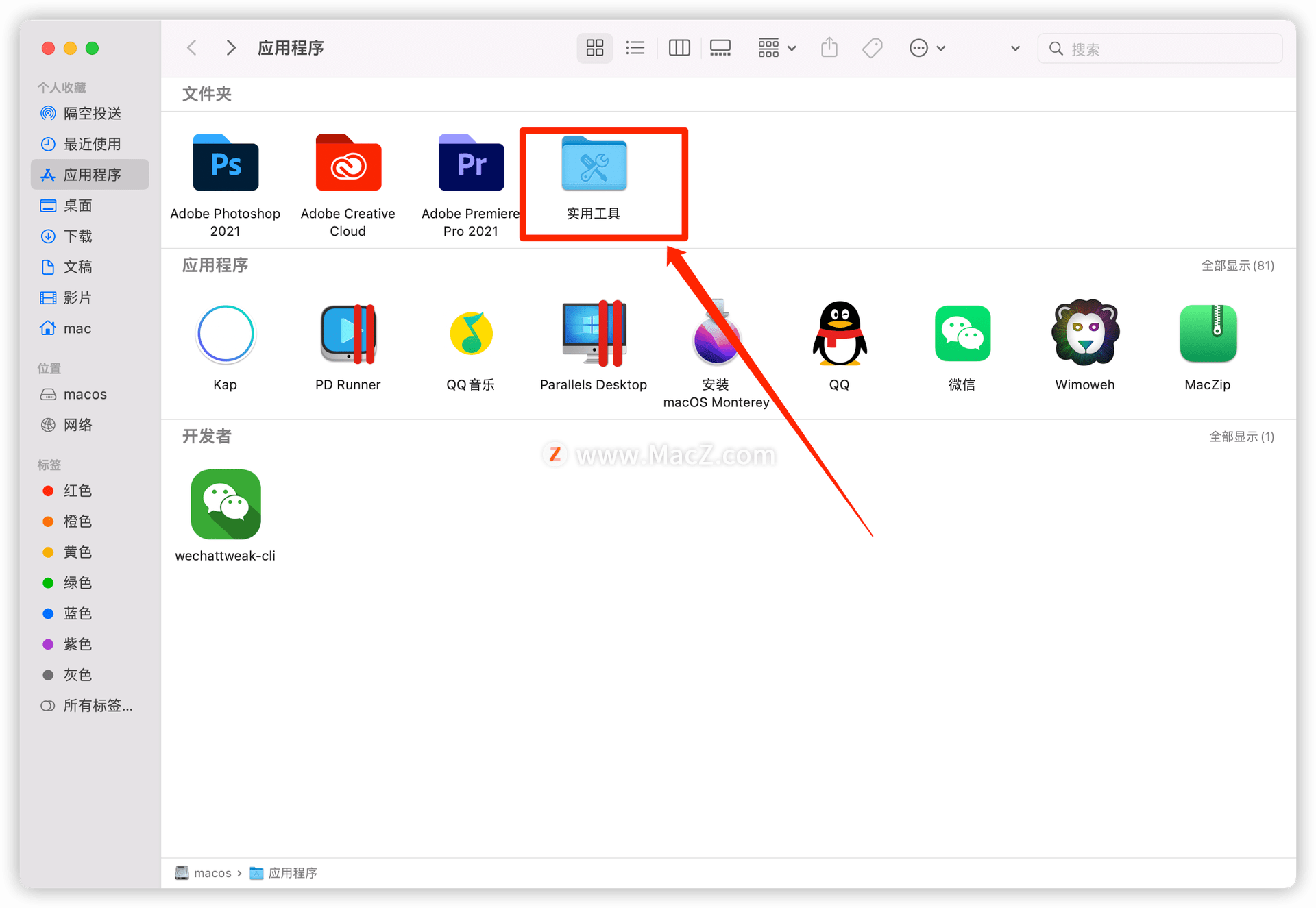This screenshot has width=1316, height=908.
Task: Click the share button
Action: tap(829, 47)
